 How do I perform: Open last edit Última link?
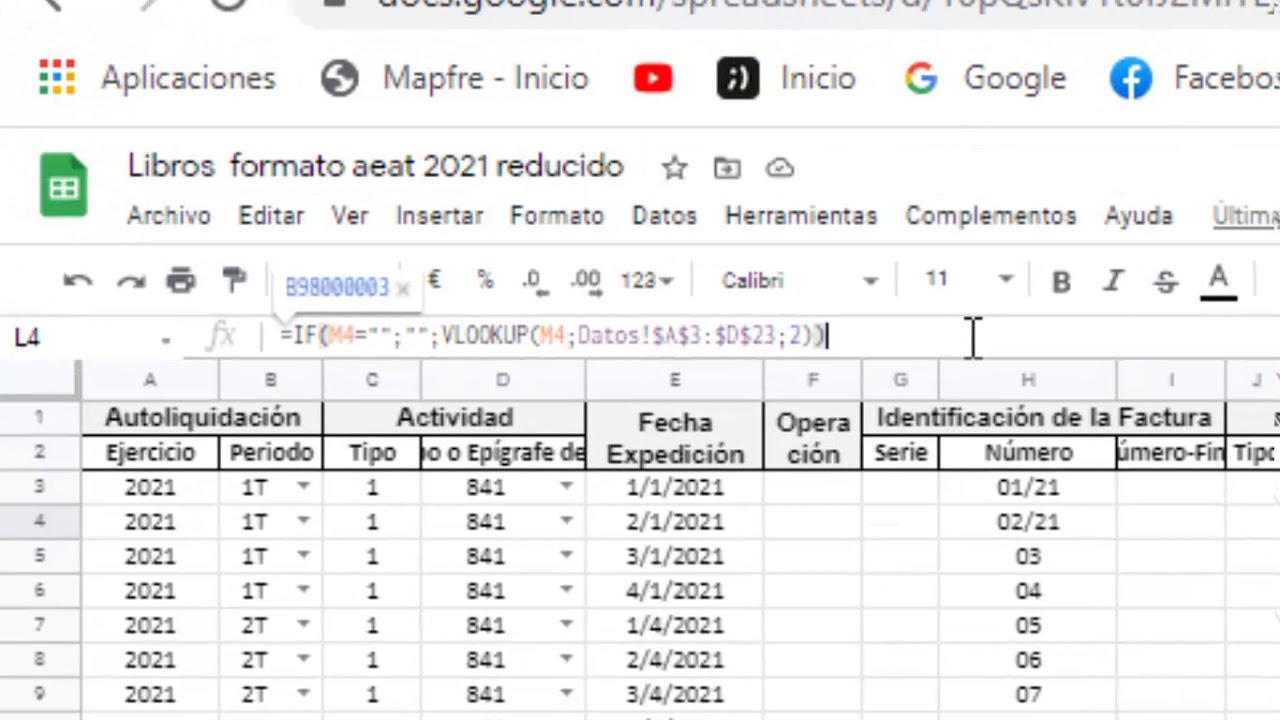(x=1246, y=216)
